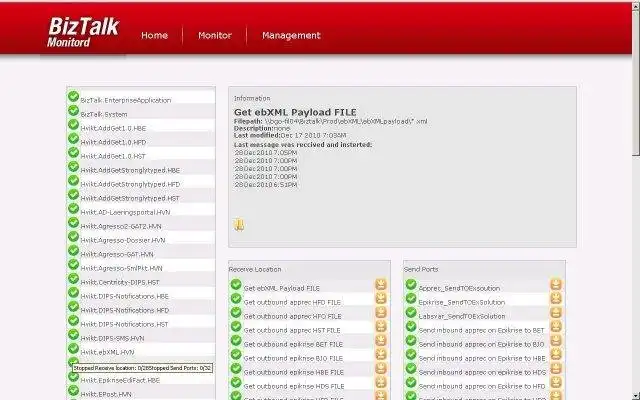Select Hvikt.EpikriseEdiFact.HBE application
640x400 pixels.
(x=120, y=380)
